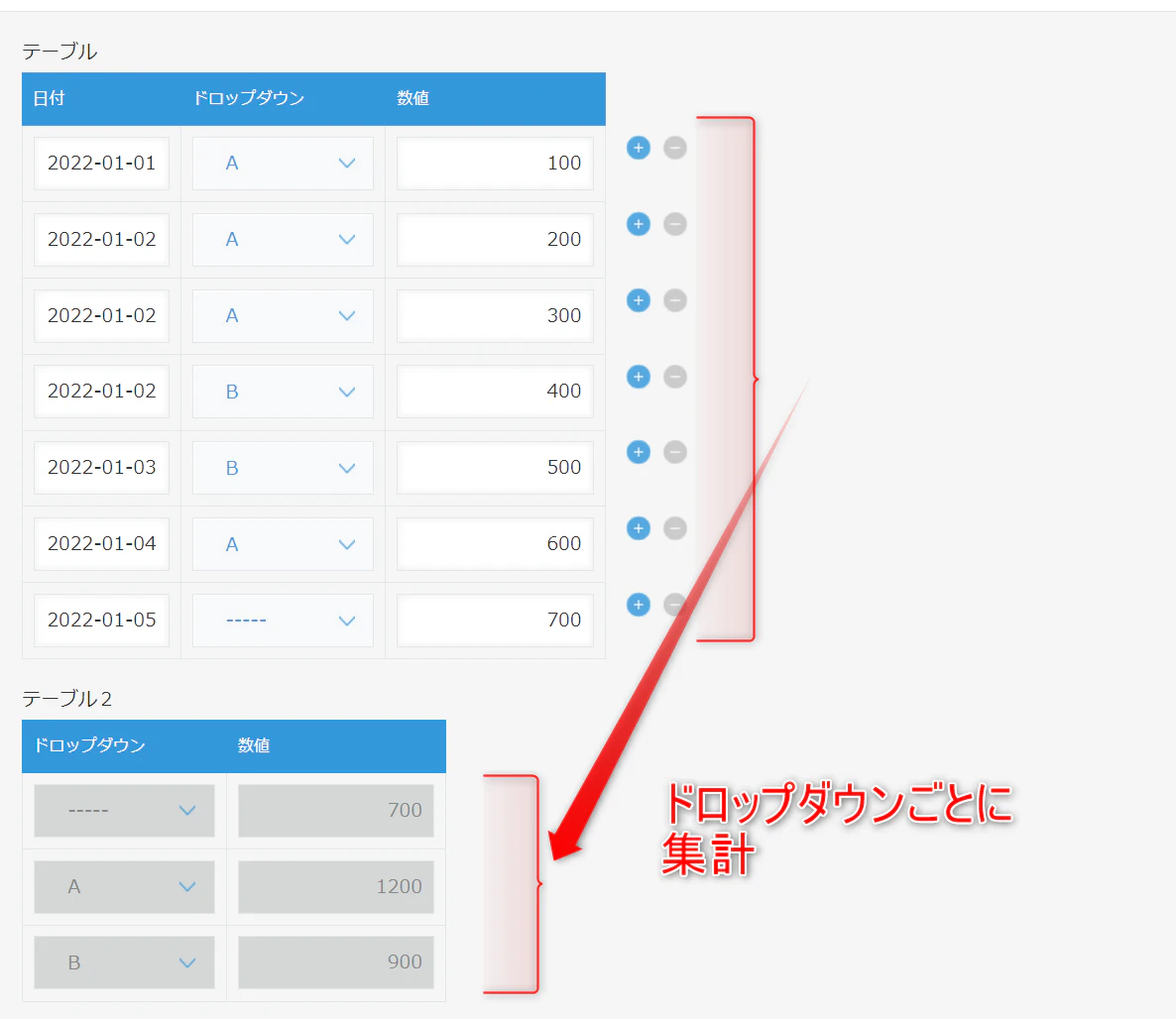Edit the number field showing 600
The image size is (1176, 1019).
point(495,544)
